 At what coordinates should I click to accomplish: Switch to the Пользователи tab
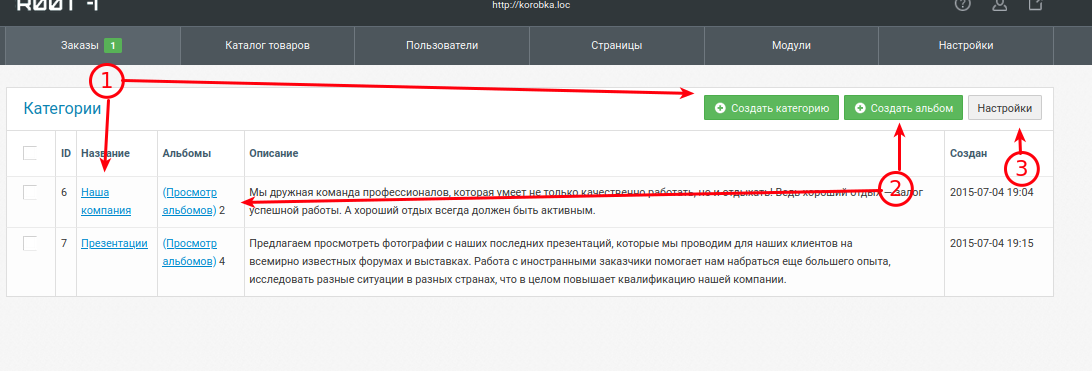point(442,46)
